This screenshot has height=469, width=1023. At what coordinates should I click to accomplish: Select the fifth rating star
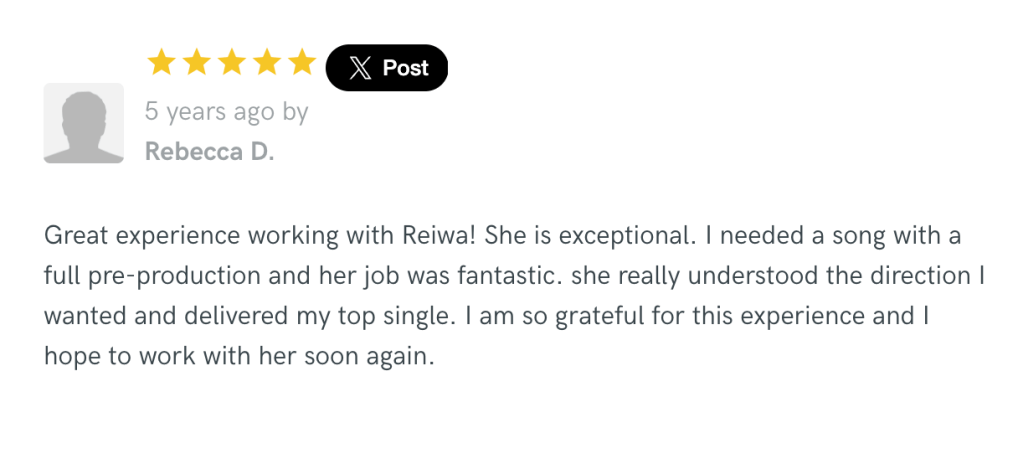click(x=301, y=64)
